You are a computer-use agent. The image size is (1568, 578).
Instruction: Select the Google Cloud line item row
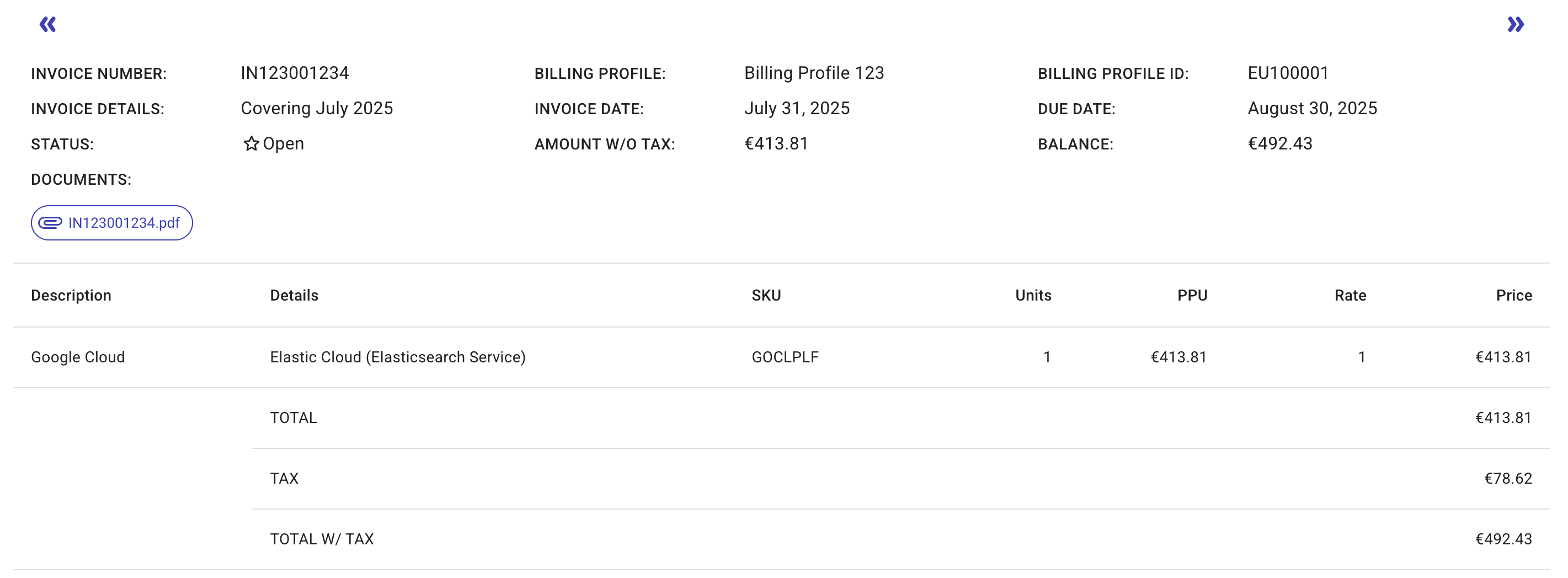click(x=78, y=357)
